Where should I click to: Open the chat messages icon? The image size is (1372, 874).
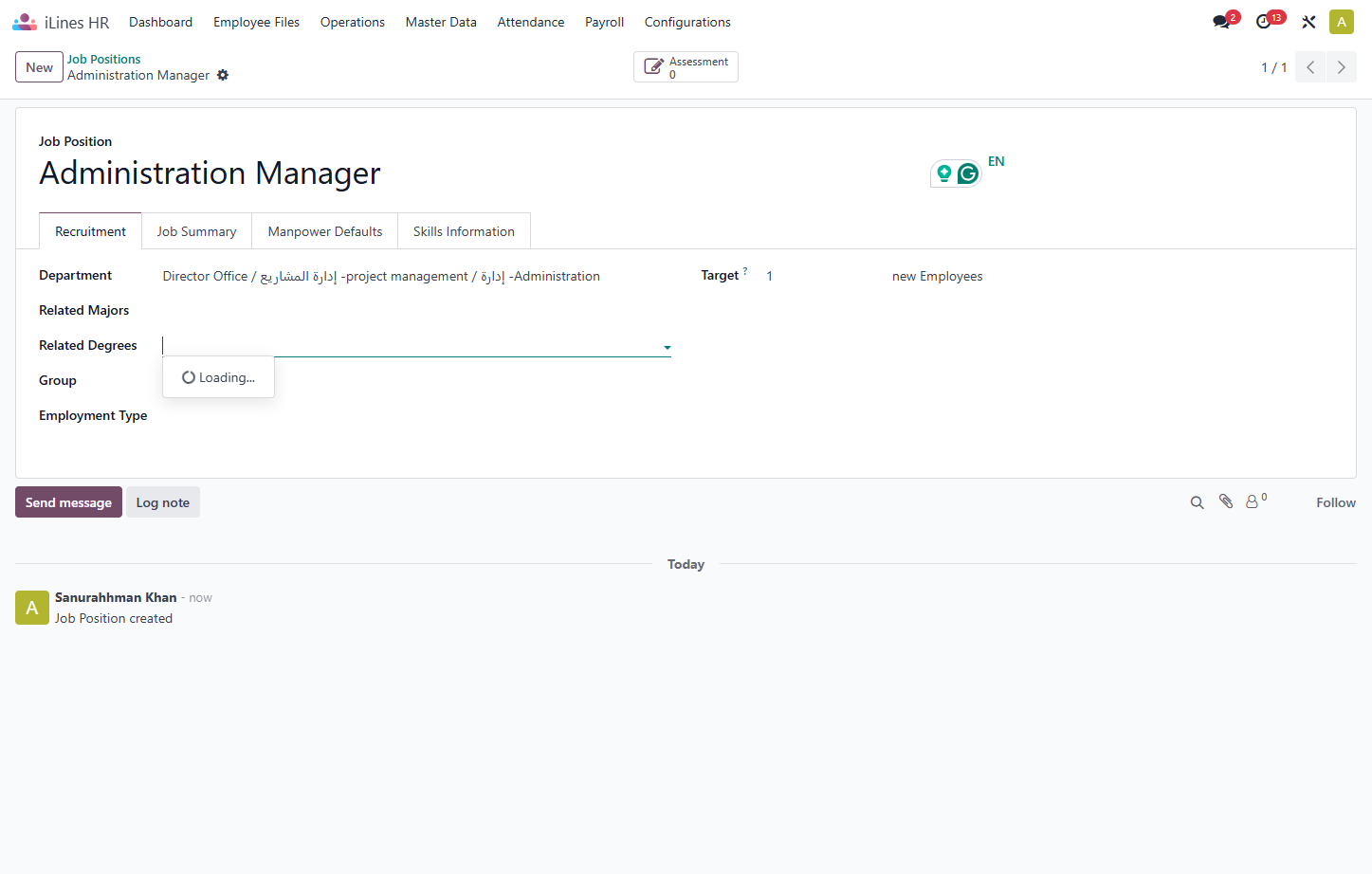1222,22
